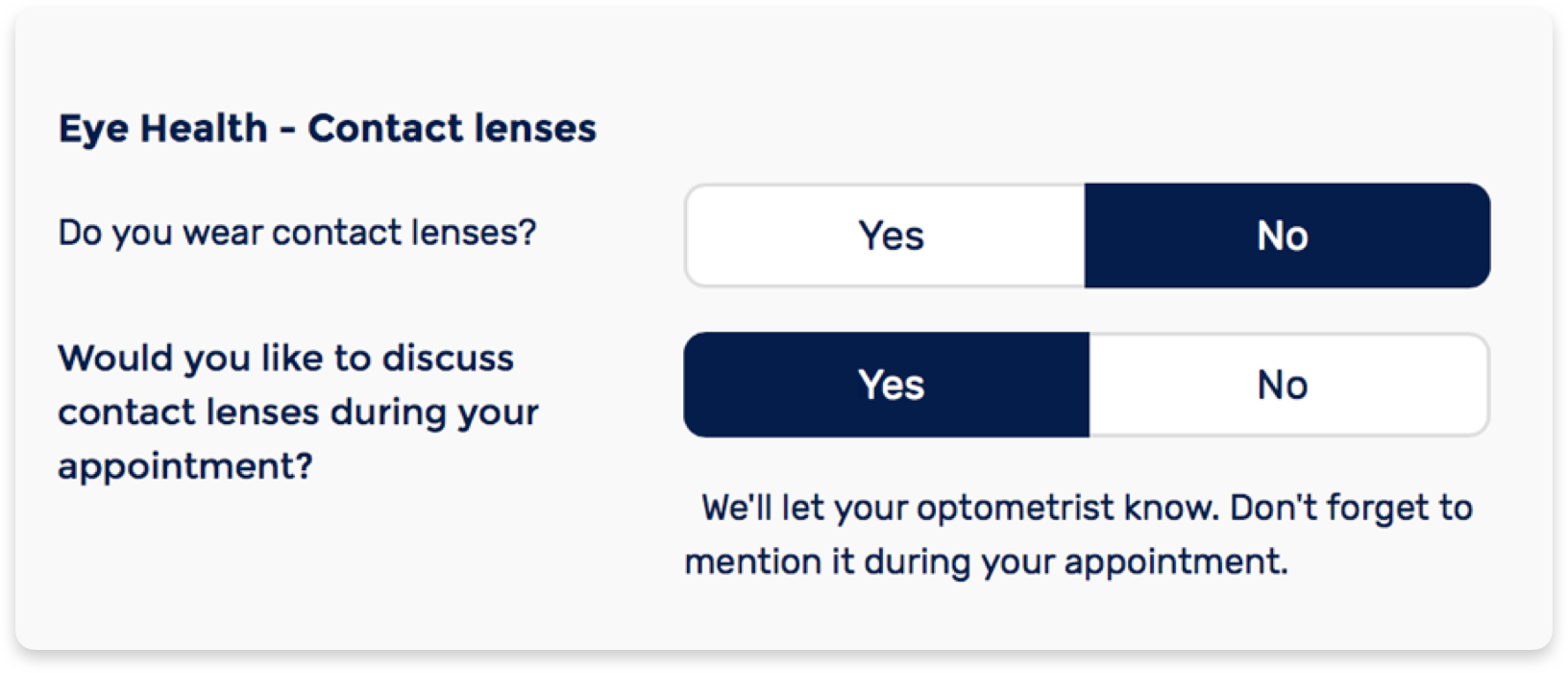
Task: Click the "We'll let your optometrist know" message
Action: (x=1086, y=508)
